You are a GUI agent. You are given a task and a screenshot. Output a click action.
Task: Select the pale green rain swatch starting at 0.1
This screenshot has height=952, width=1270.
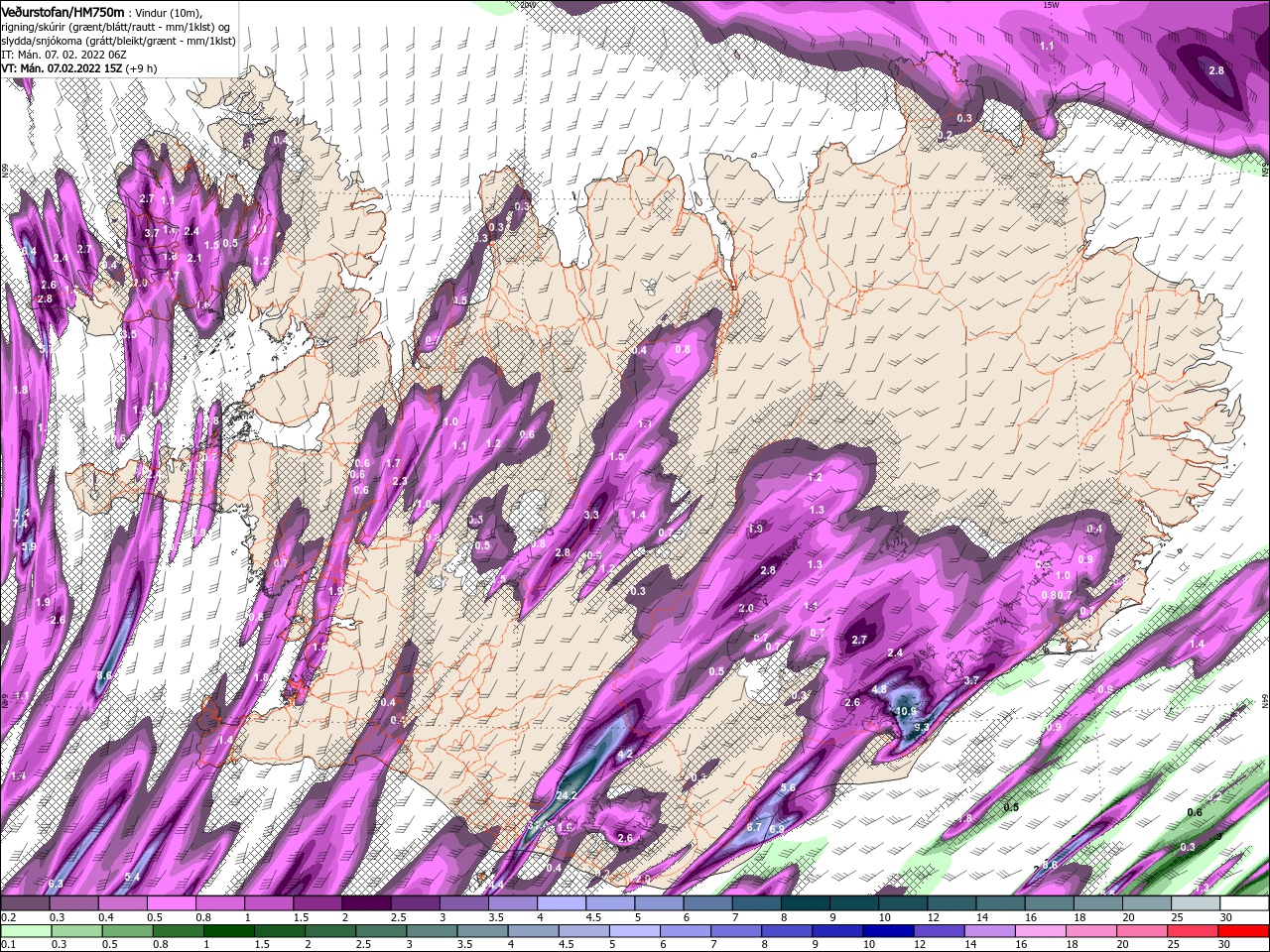pos(26,931)
